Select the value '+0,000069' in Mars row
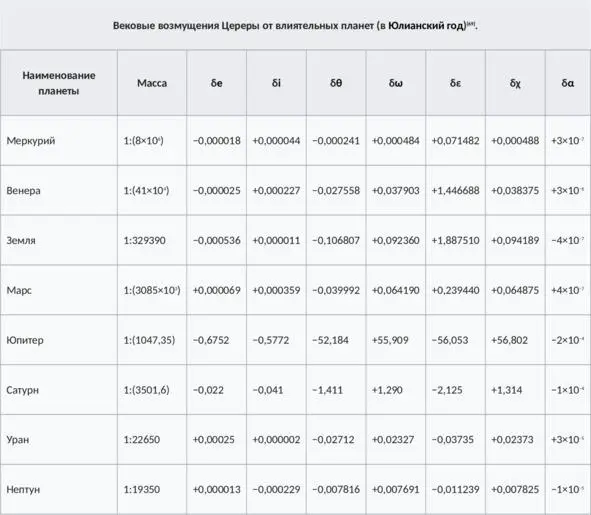Viewport: 591px width, 515px height. click(217, 290)
